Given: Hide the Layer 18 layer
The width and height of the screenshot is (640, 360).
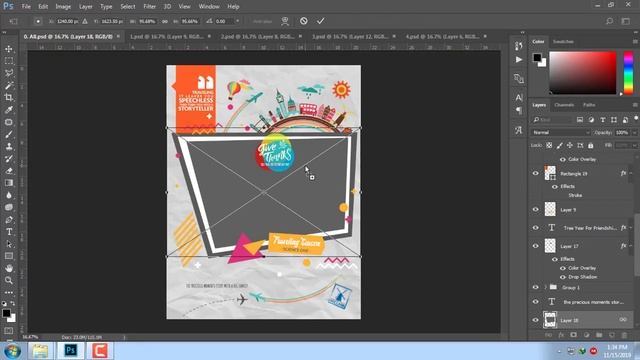Looking at the screenshot, I should pos(536,320).
